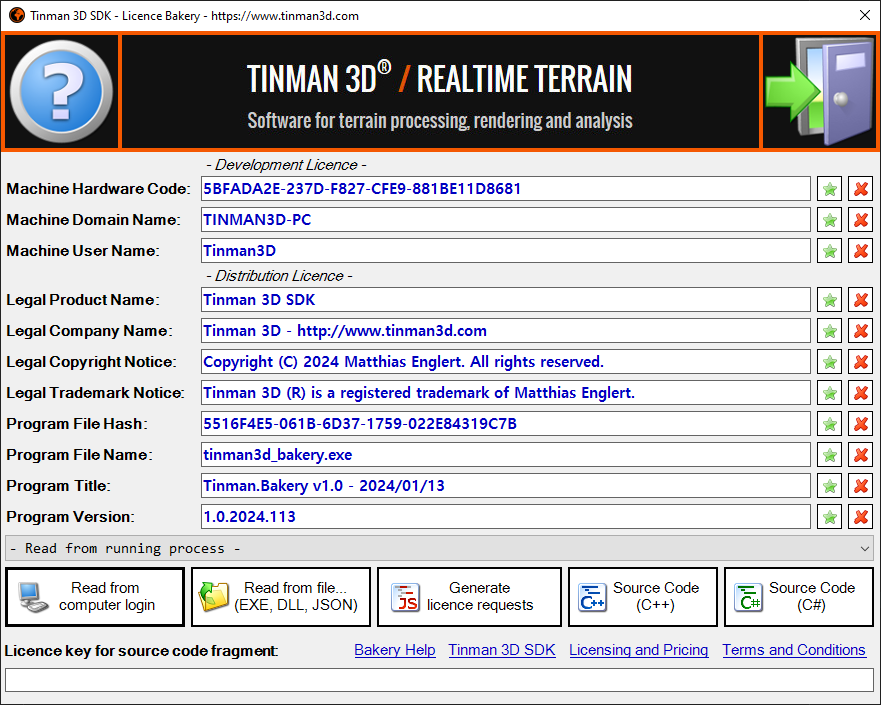Viewport: 881px width, 705px height.
Task: Click red X icon for Machine Domain Name
Action: (860, 220)
